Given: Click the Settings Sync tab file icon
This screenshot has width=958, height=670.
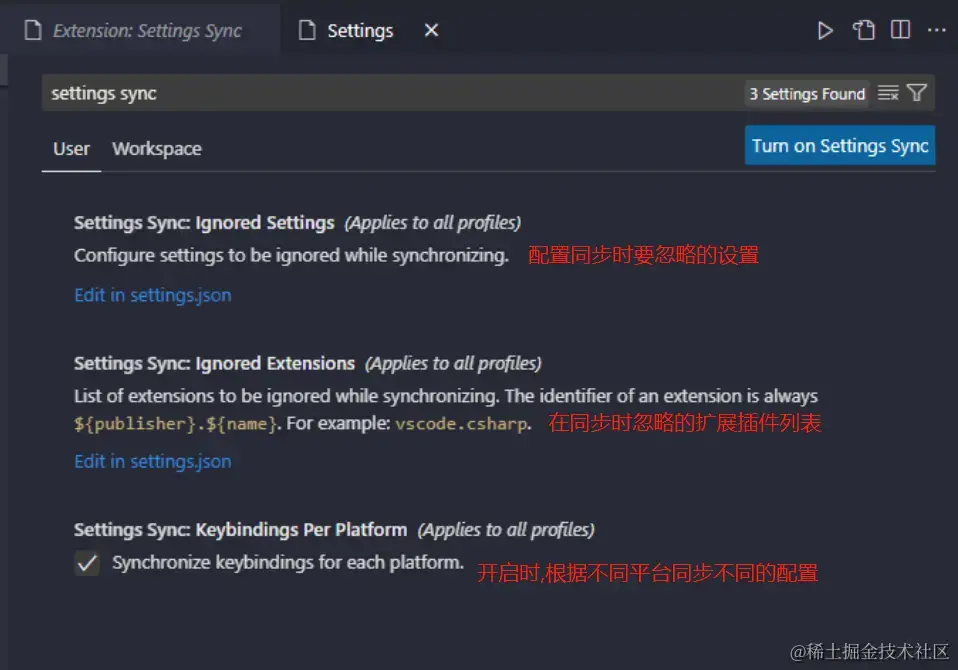Looking at the screenshot, I should (x=33, y=30).
